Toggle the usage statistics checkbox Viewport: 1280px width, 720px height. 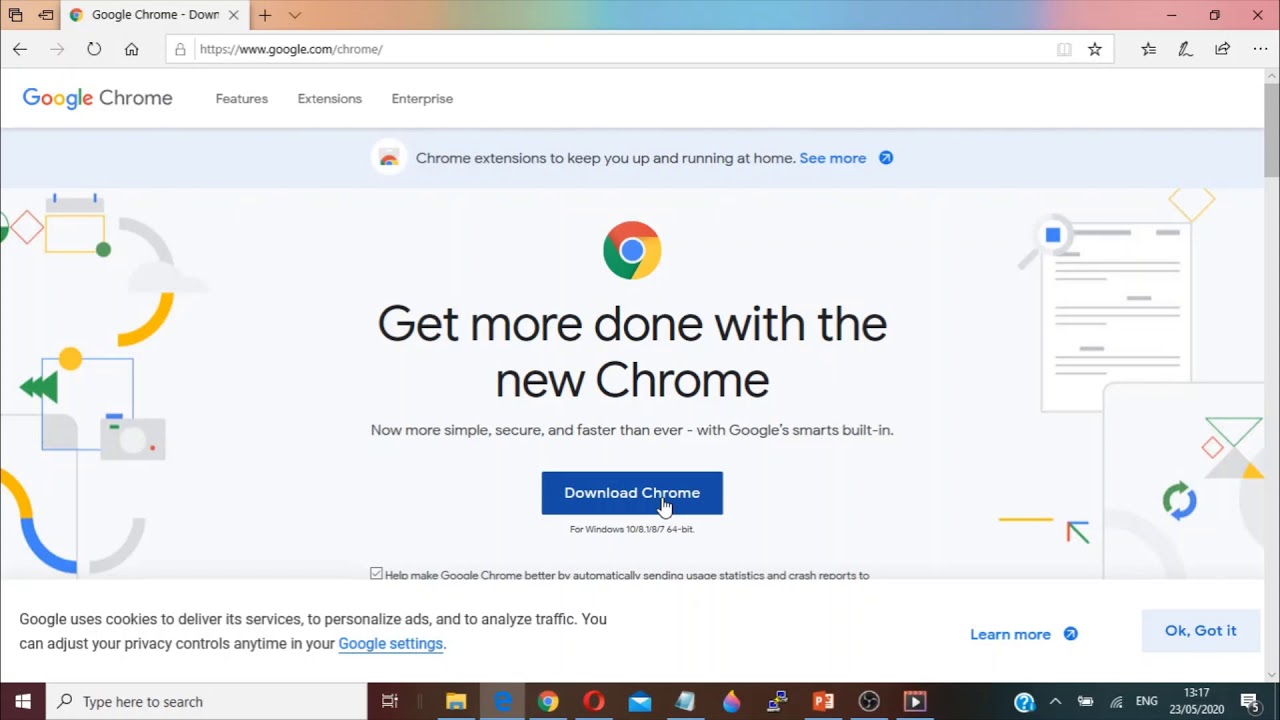[376, 573]
